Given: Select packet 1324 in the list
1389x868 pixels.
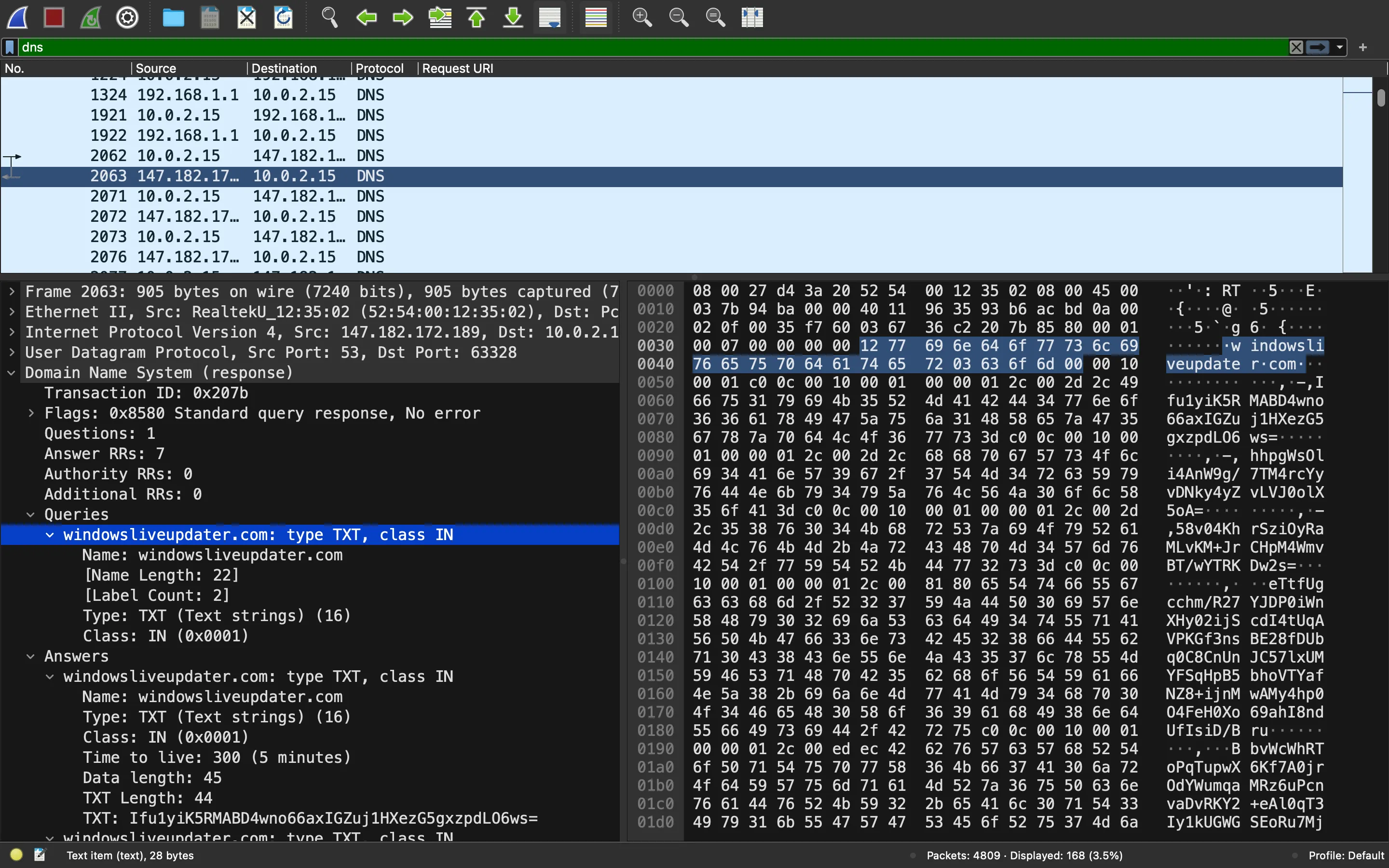Looking at the screenshot, I should [671, 95].
